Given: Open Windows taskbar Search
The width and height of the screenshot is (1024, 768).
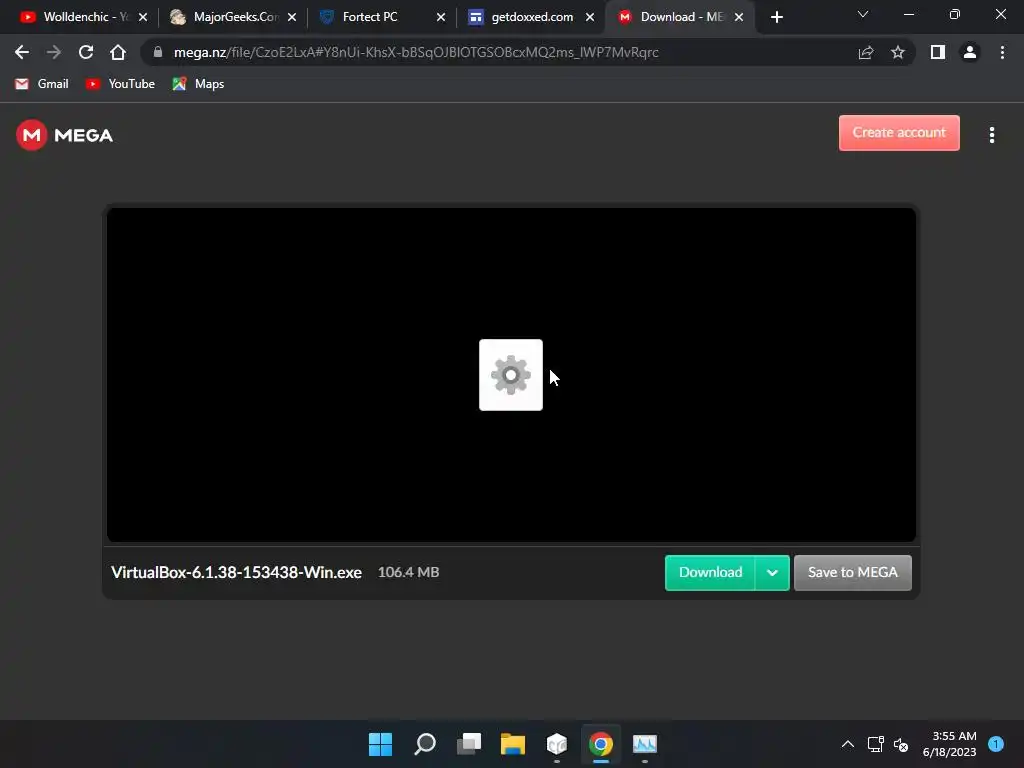Looking at the screenshot, I should coord(424,743).
